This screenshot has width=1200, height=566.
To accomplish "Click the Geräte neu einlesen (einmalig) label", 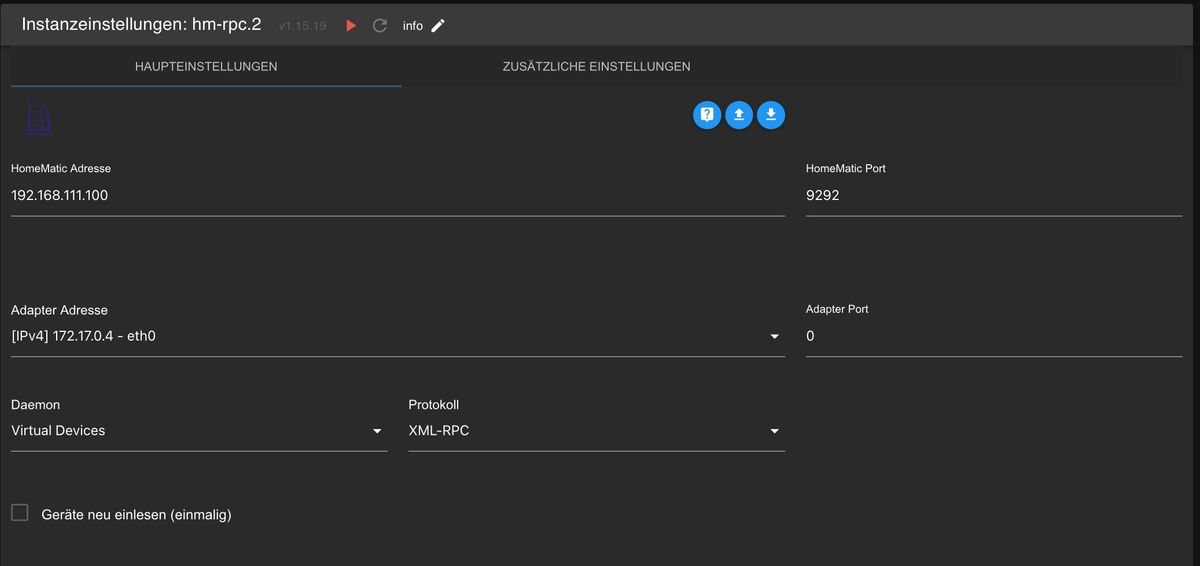I will 136,515.
